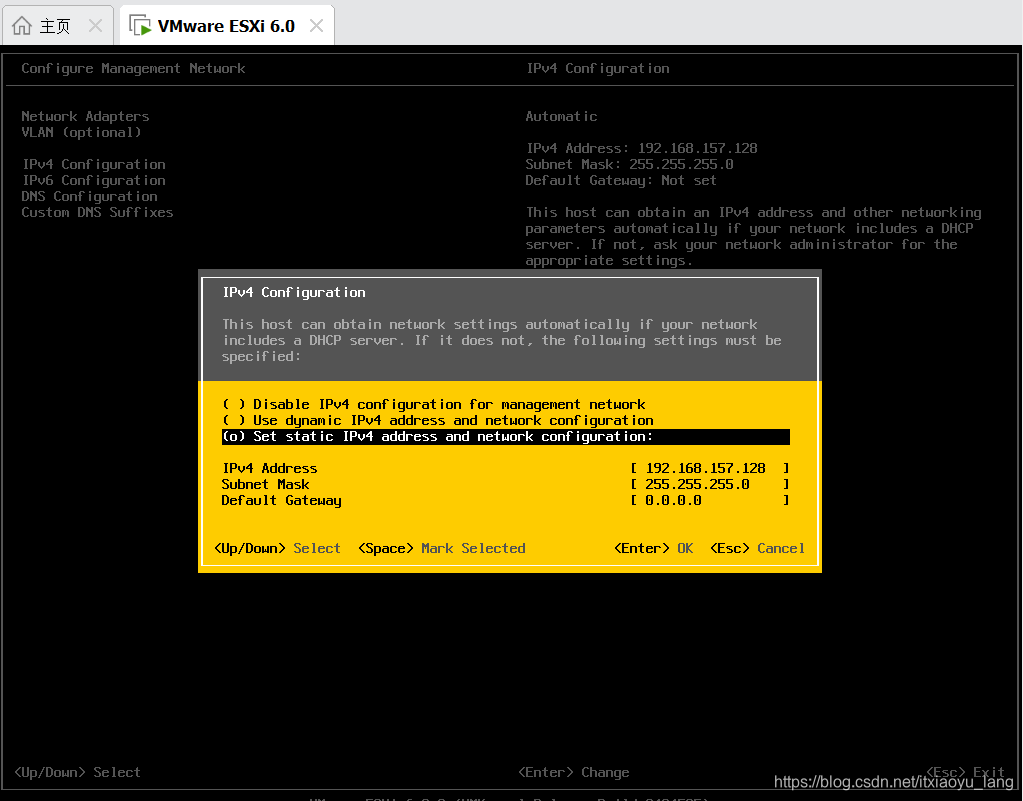Select Set static IPv4 address option

[506, 437]
